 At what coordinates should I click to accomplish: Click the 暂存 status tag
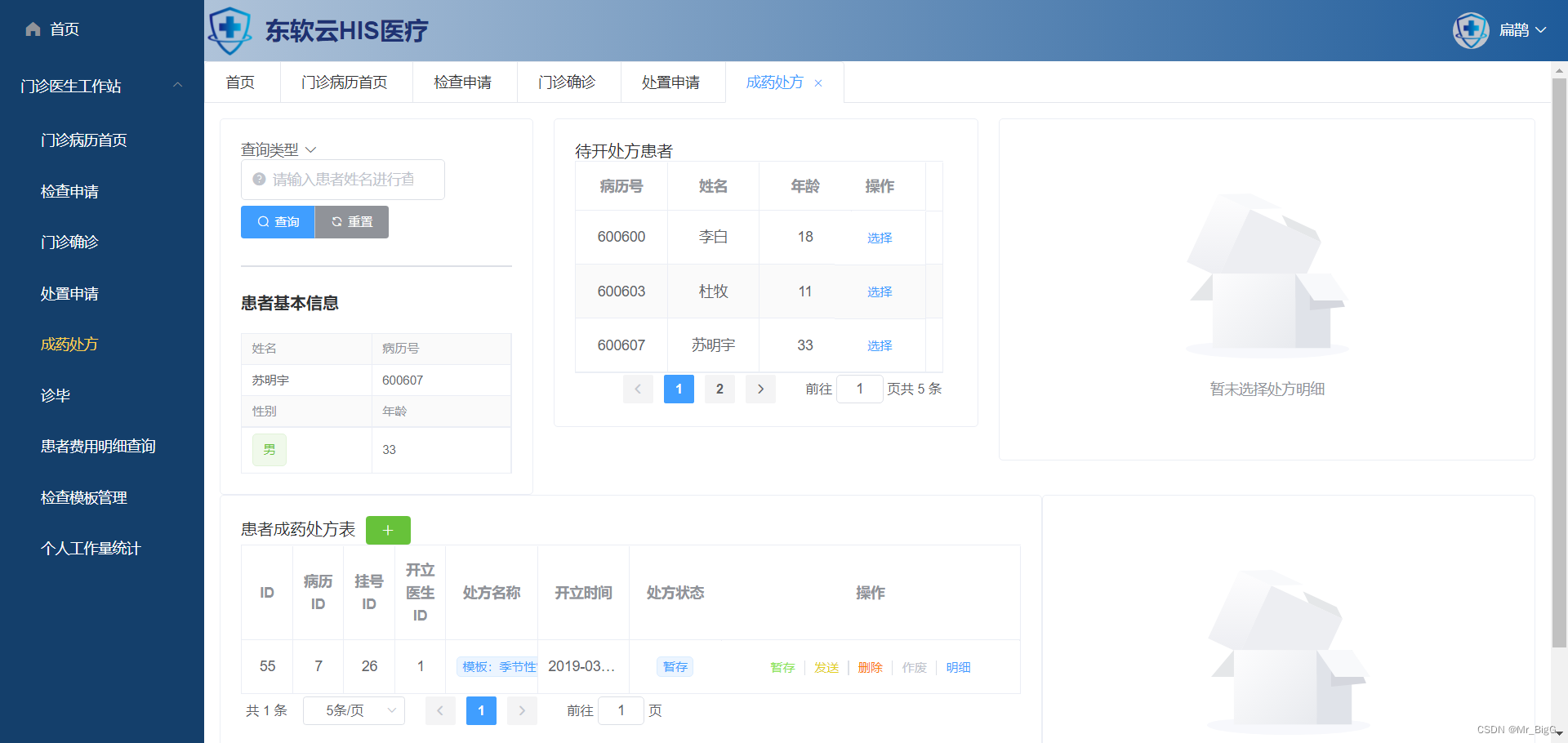(675, 667)
